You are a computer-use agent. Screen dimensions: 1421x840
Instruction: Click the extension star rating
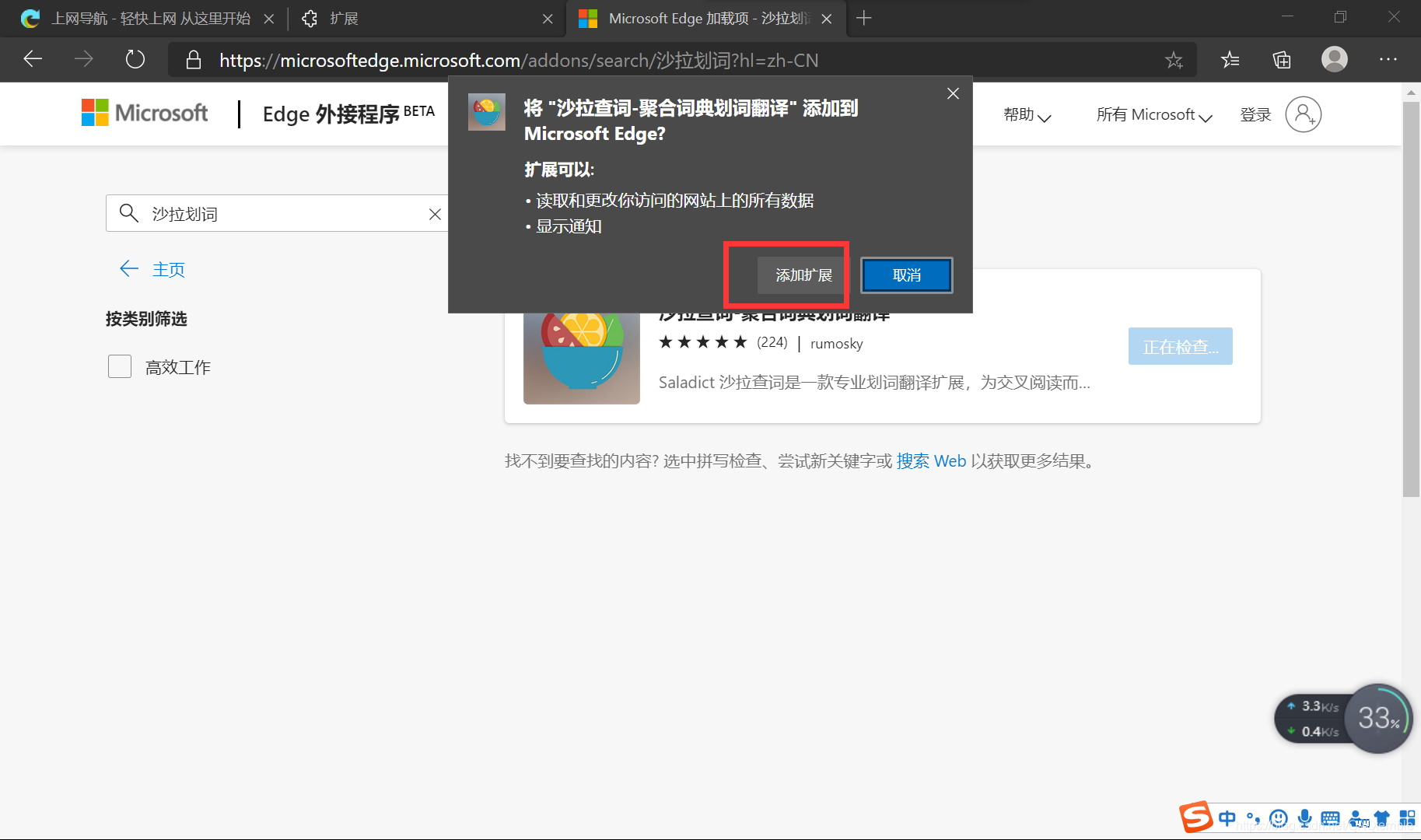coord(702,342)
